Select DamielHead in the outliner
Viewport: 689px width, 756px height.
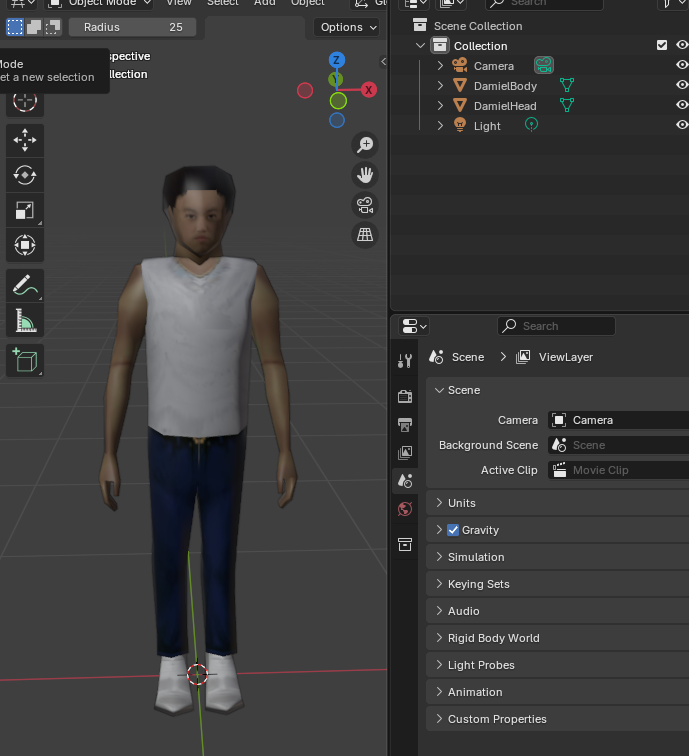click(505, 106)
